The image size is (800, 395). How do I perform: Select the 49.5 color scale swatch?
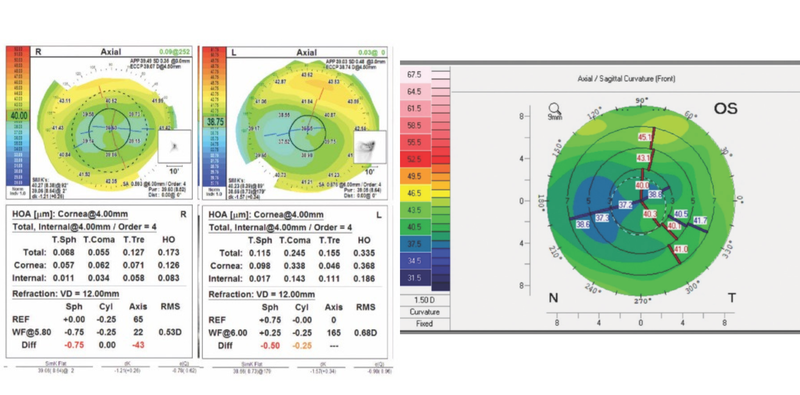pyautogui.click(x=414, y=177)
